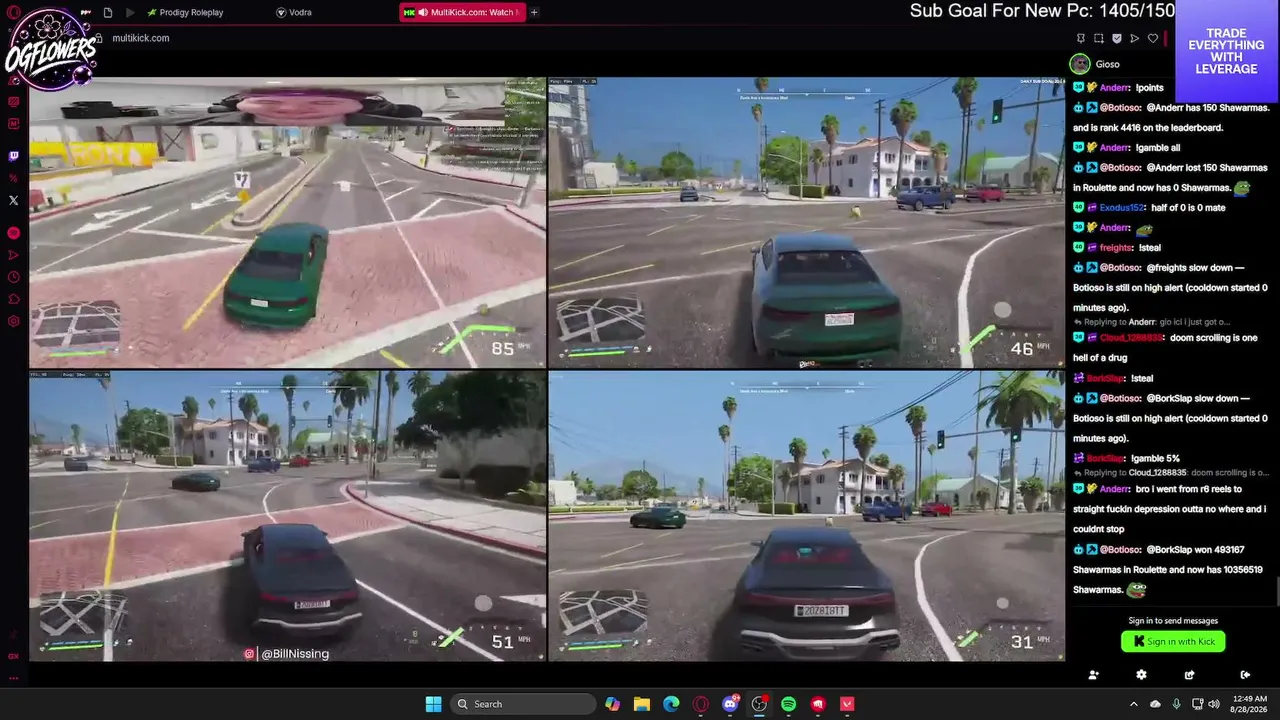Click the microphone icon in system tray
The width and height of the screenshot is (1280, 720).
pyautogui.click(x=1176, y=704)
